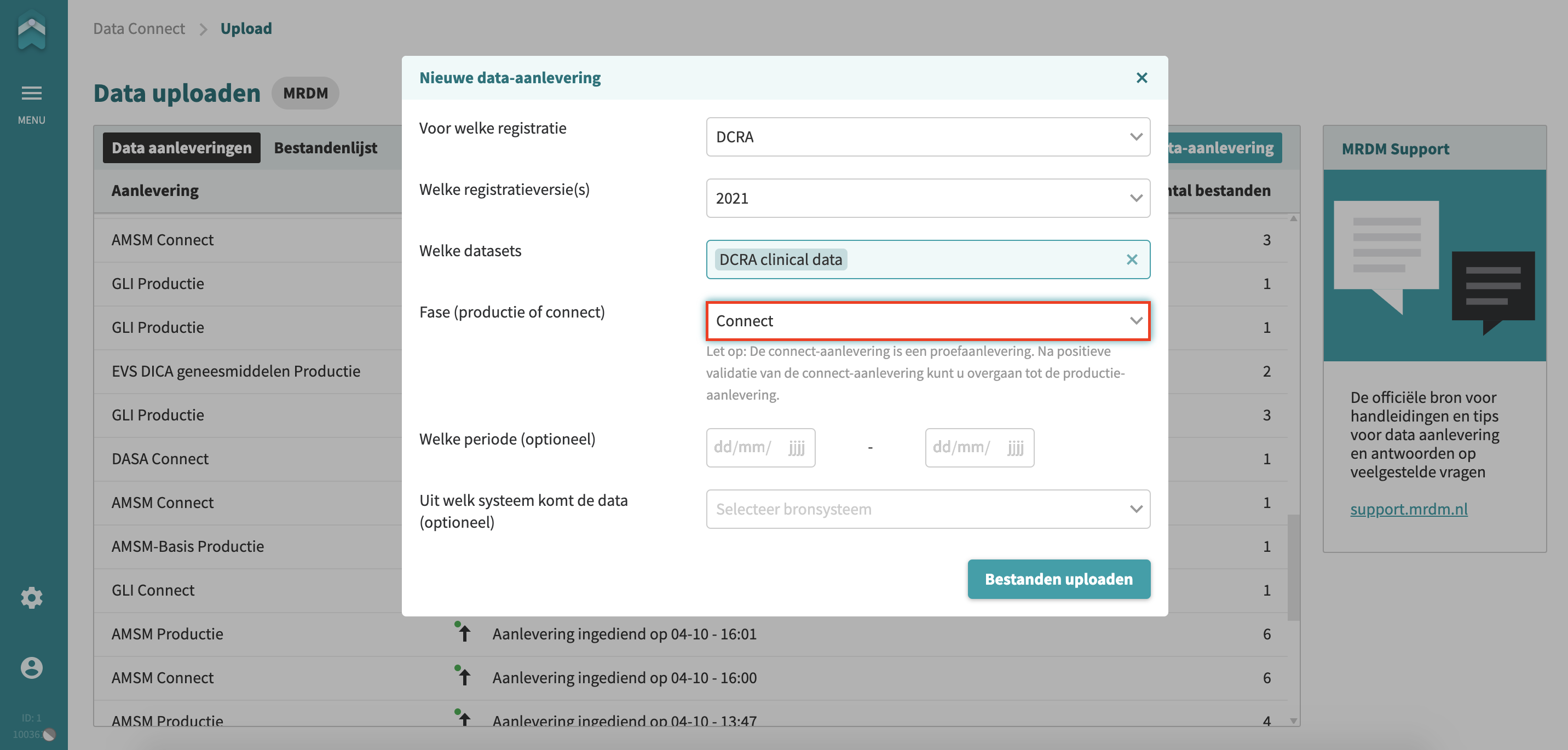Click upload arrow icon for AMSM Productie 16:01
Image resolution: width=1568 pixels, height=750 pixels.
[x=463, y=632]
